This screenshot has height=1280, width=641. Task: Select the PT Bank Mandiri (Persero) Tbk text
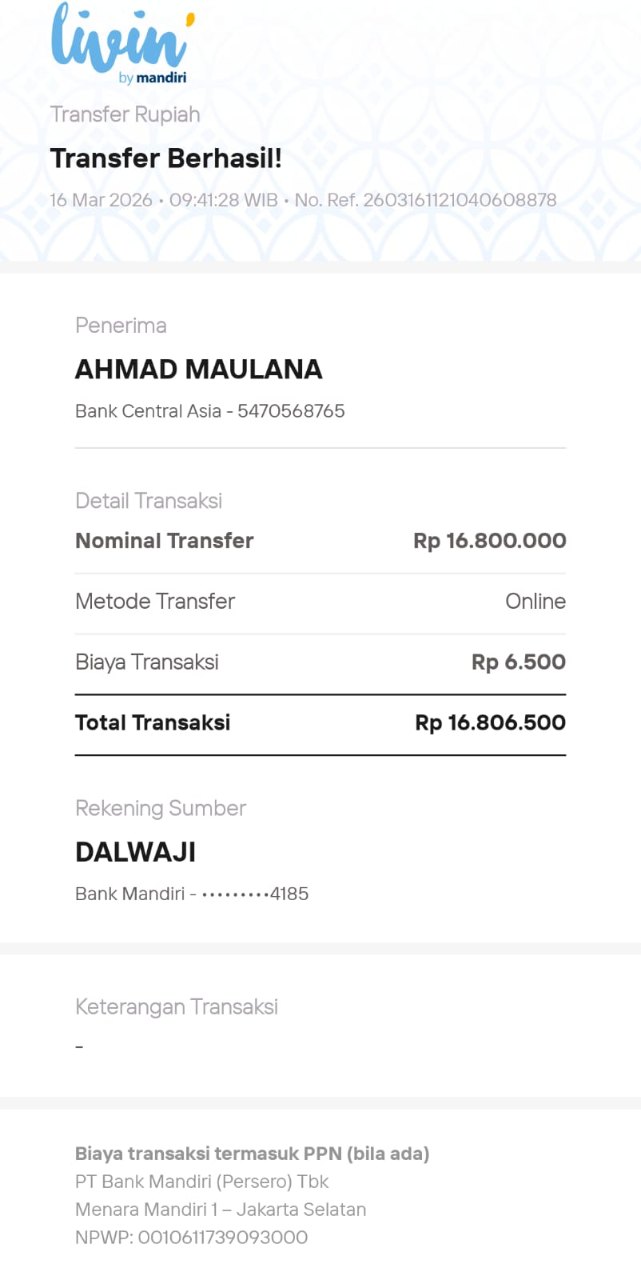[x=202, y=1182]
